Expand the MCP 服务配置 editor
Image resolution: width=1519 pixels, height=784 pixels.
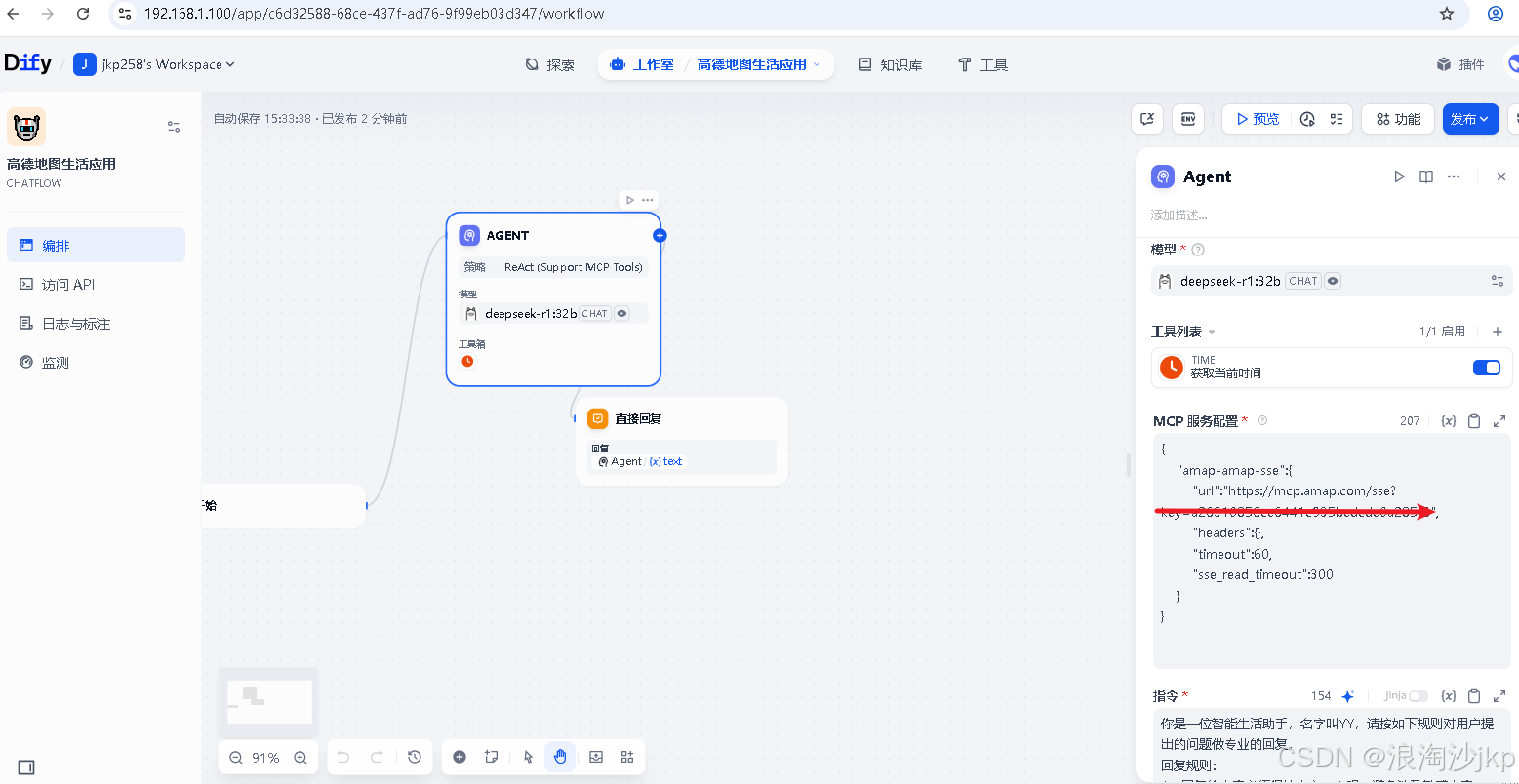(x=1499, y=421)
